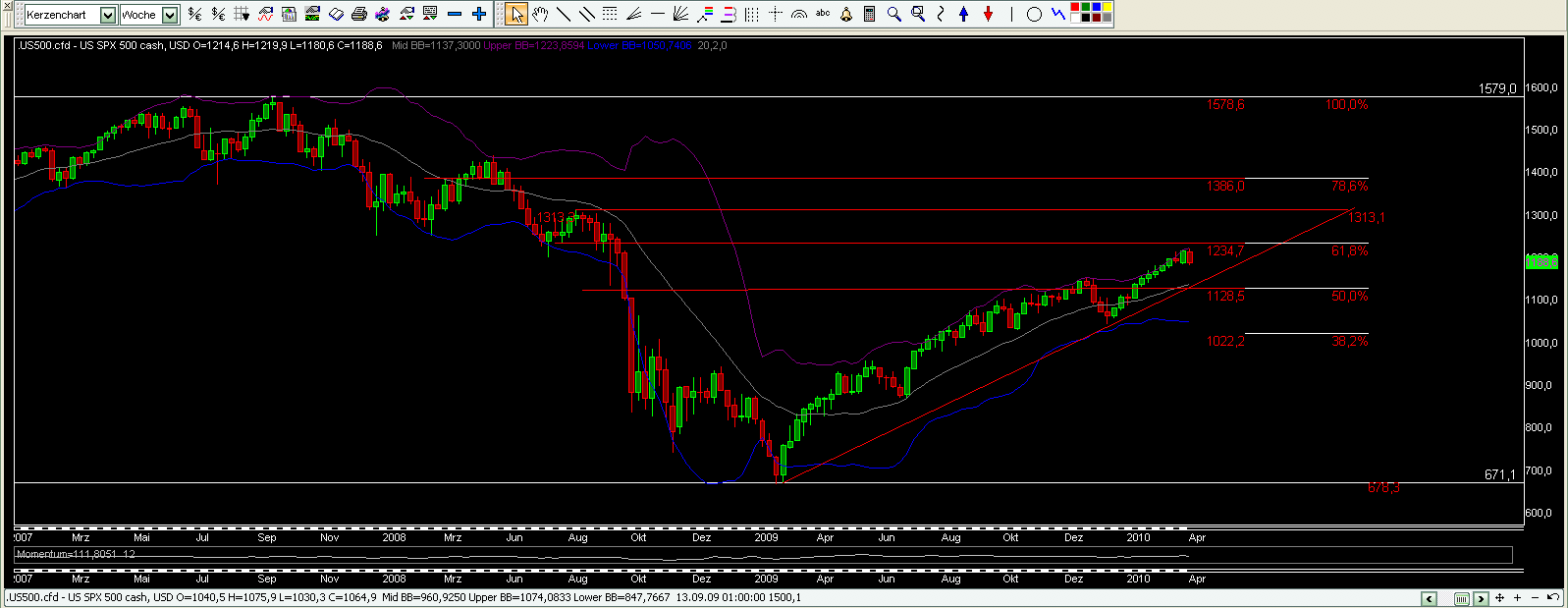Click the four-way move arrows icon
Viewport: 1568px width, 608px height.
pos(1499,597)
